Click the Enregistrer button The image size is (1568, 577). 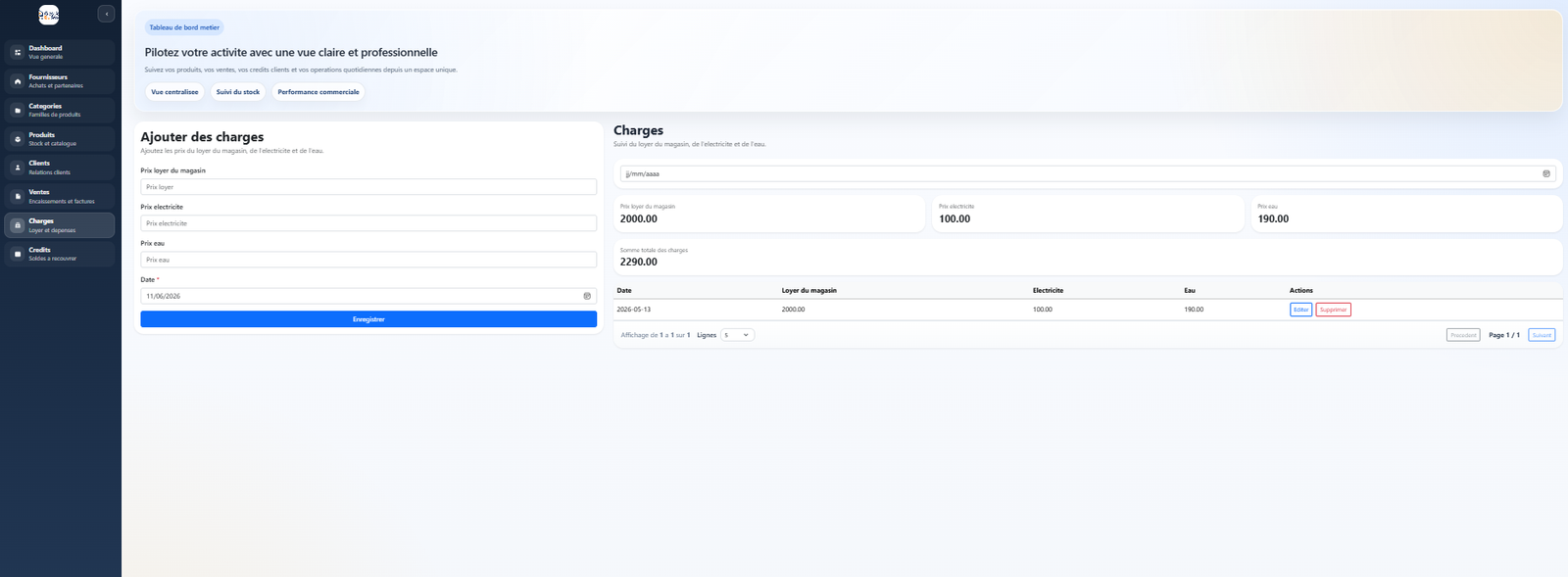[x=368, y=319]
